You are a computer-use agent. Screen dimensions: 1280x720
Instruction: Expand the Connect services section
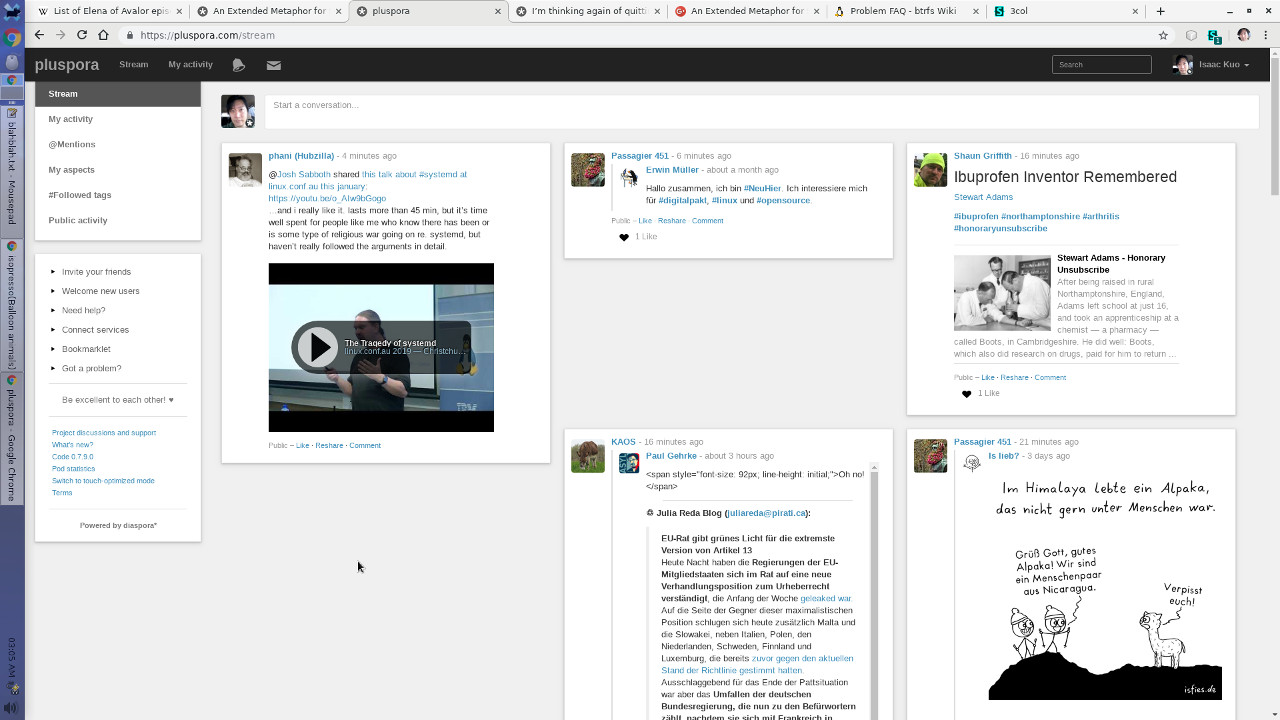click(x=95, y=330)
